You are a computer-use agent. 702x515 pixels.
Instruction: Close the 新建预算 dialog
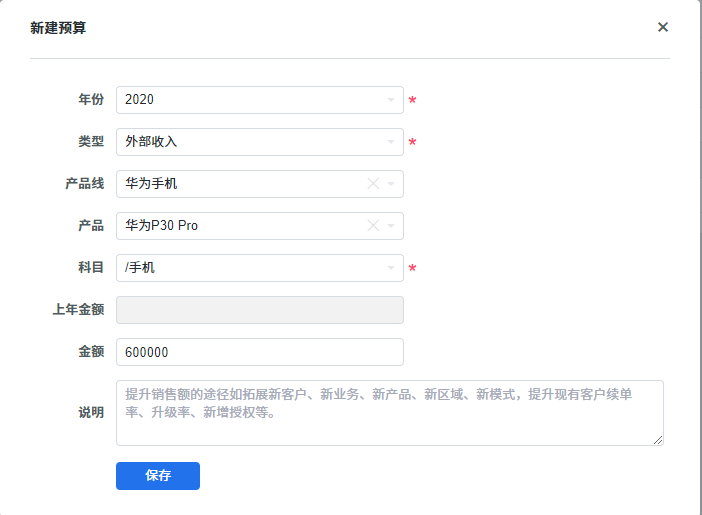662,27
